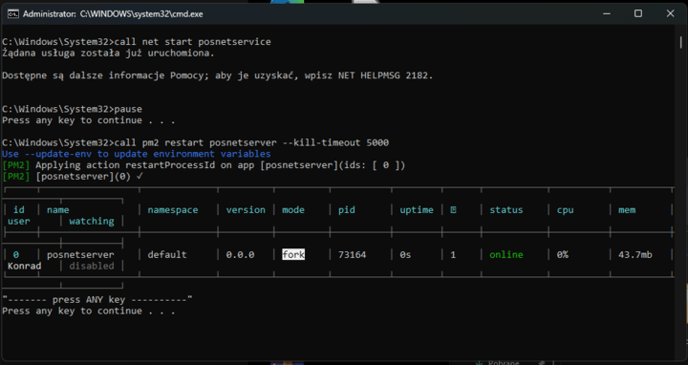Click the cmd.exe icon in title bar

coord(13,14)
